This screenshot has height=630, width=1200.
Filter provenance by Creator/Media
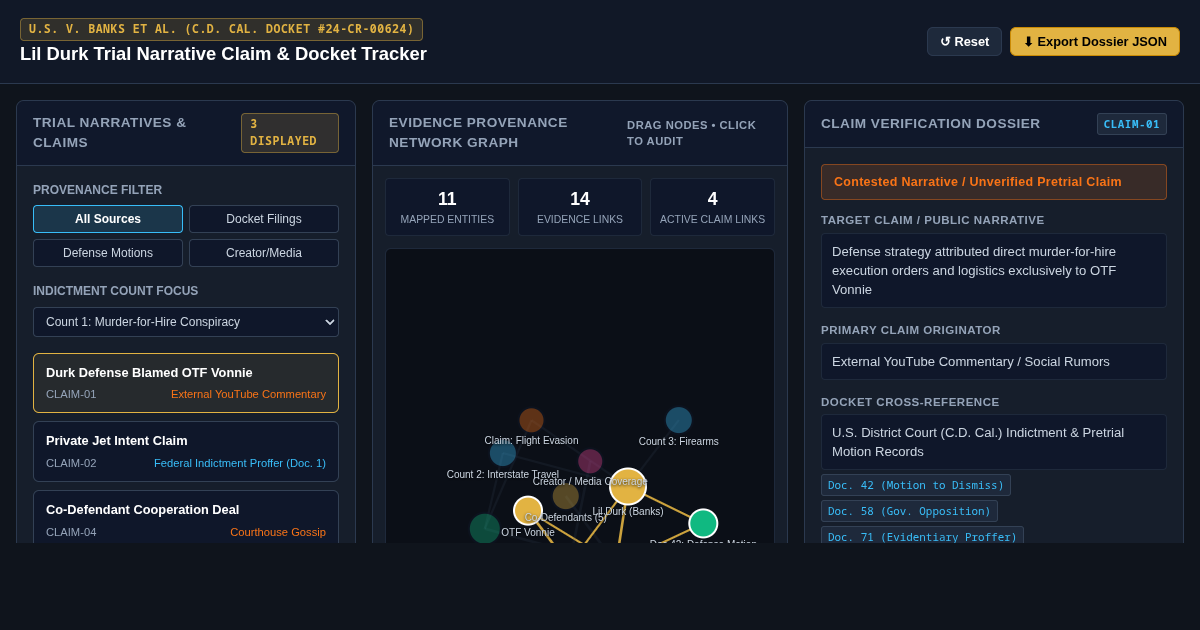coord(264,253)
